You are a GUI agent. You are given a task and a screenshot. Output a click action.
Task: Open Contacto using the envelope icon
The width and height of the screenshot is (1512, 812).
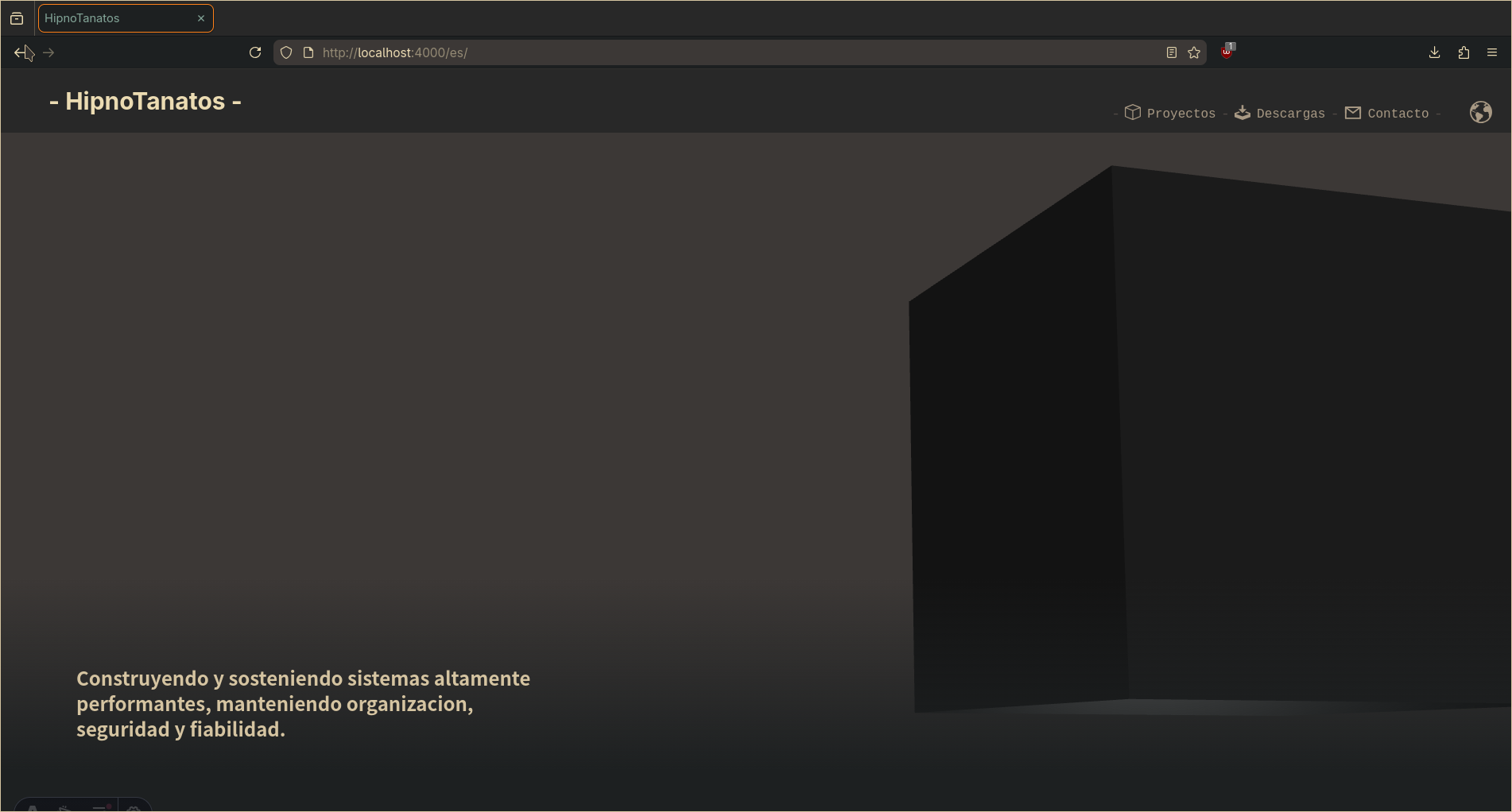[1352, 112]
